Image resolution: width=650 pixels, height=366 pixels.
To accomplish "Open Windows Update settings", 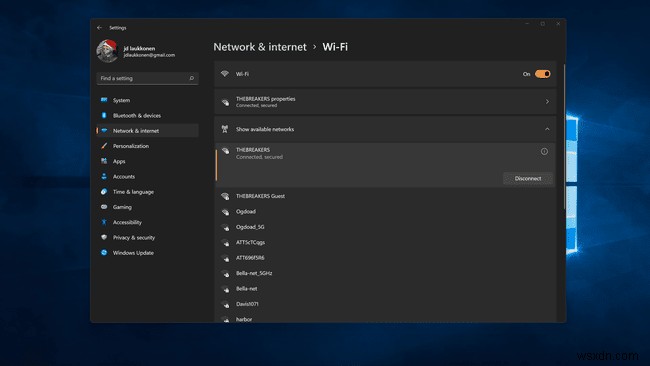I will click(x=148, y=253).
